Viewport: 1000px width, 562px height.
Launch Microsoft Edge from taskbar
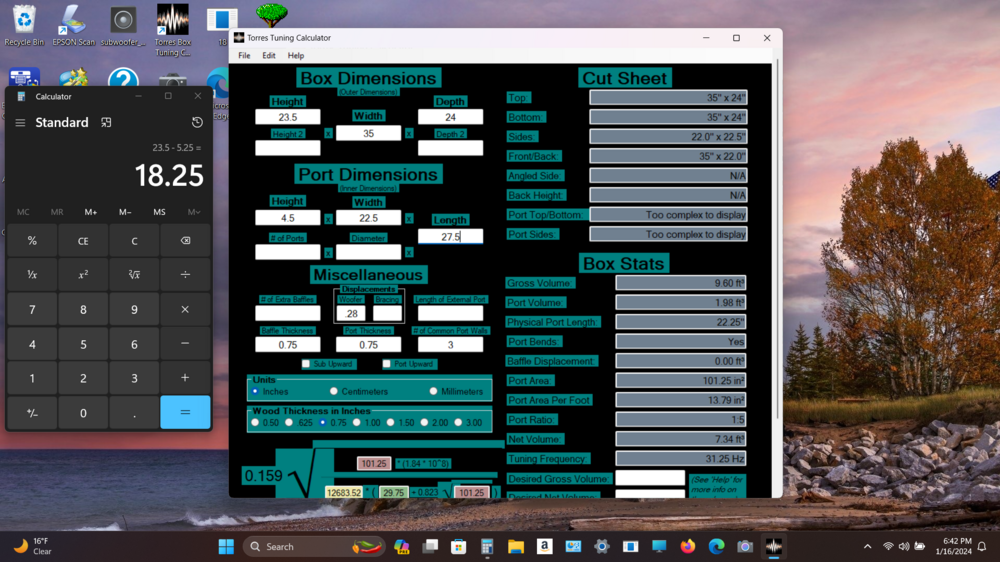(716, 547)
